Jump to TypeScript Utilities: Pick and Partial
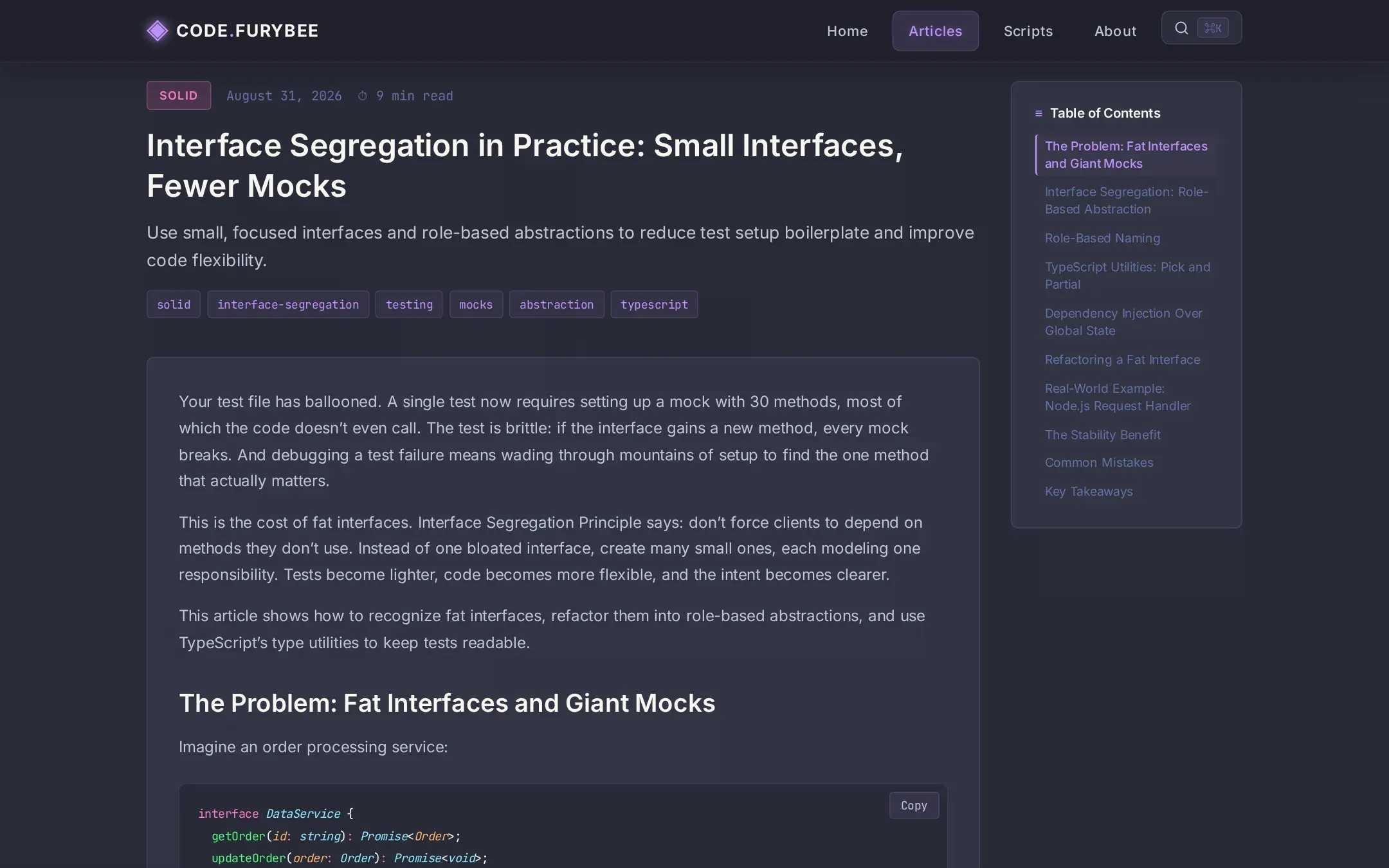The width and height of the screenshot is (1389, 868). click(1127, 276)
